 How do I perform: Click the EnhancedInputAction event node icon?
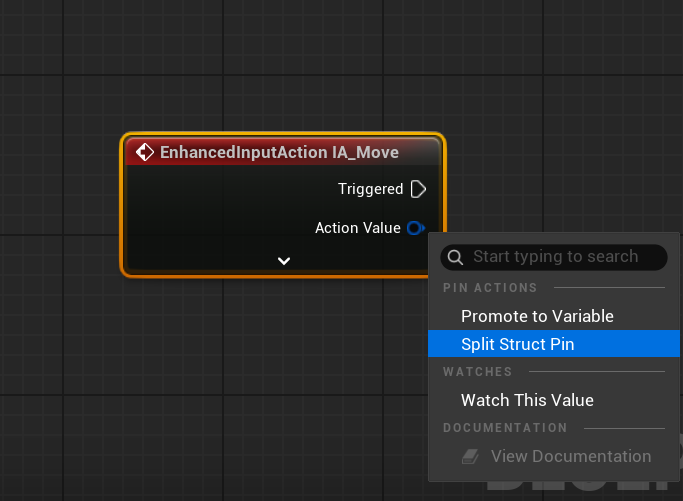[145, 152]
